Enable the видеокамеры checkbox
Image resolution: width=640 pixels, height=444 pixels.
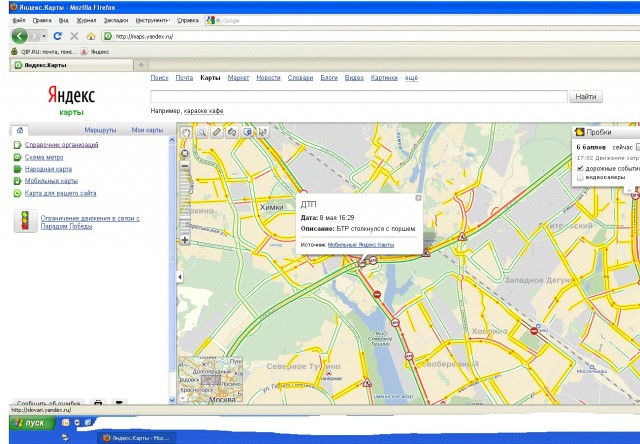(x=580, y=178)
